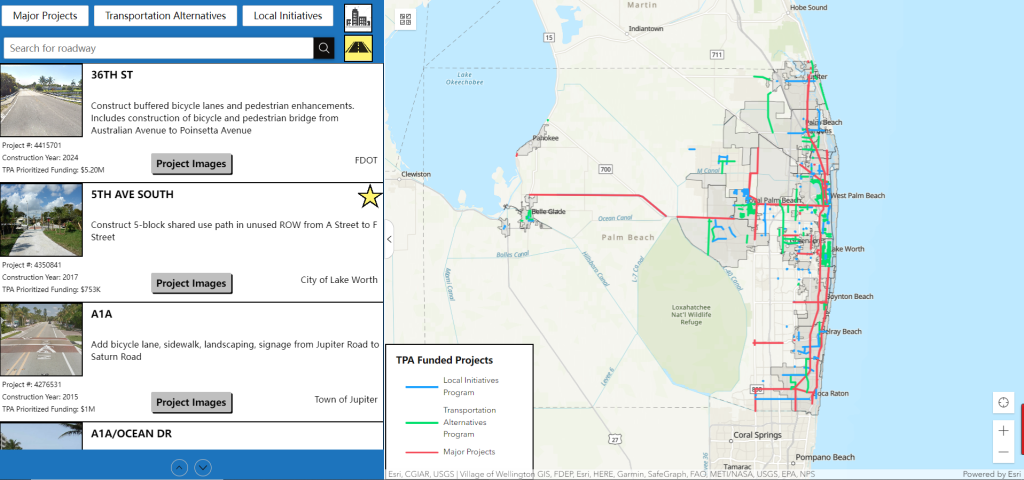
Task: Click the locate-me crosshair button
Action: click(1003, 402)
